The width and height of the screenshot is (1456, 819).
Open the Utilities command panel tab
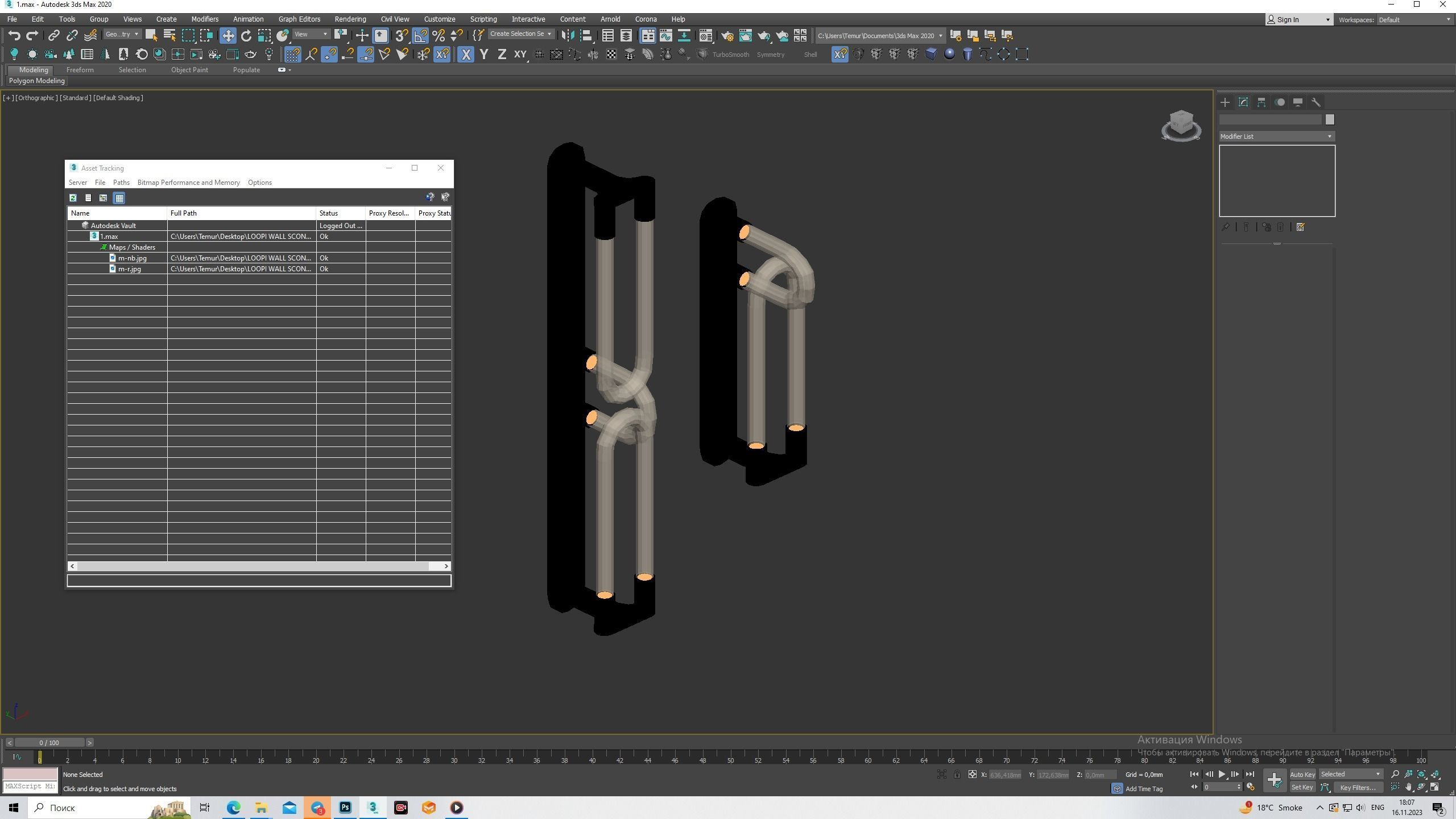1316,102
